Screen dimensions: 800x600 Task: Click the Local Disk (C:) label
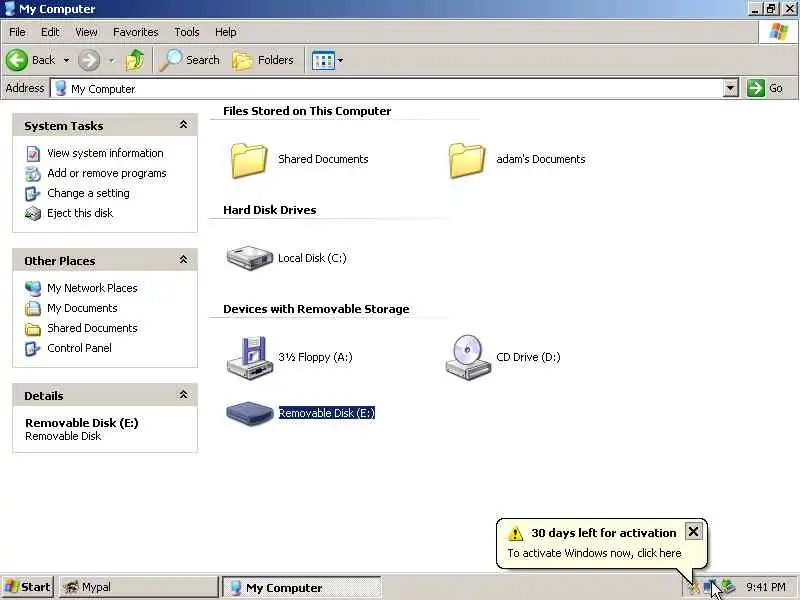tap(312, 258)
